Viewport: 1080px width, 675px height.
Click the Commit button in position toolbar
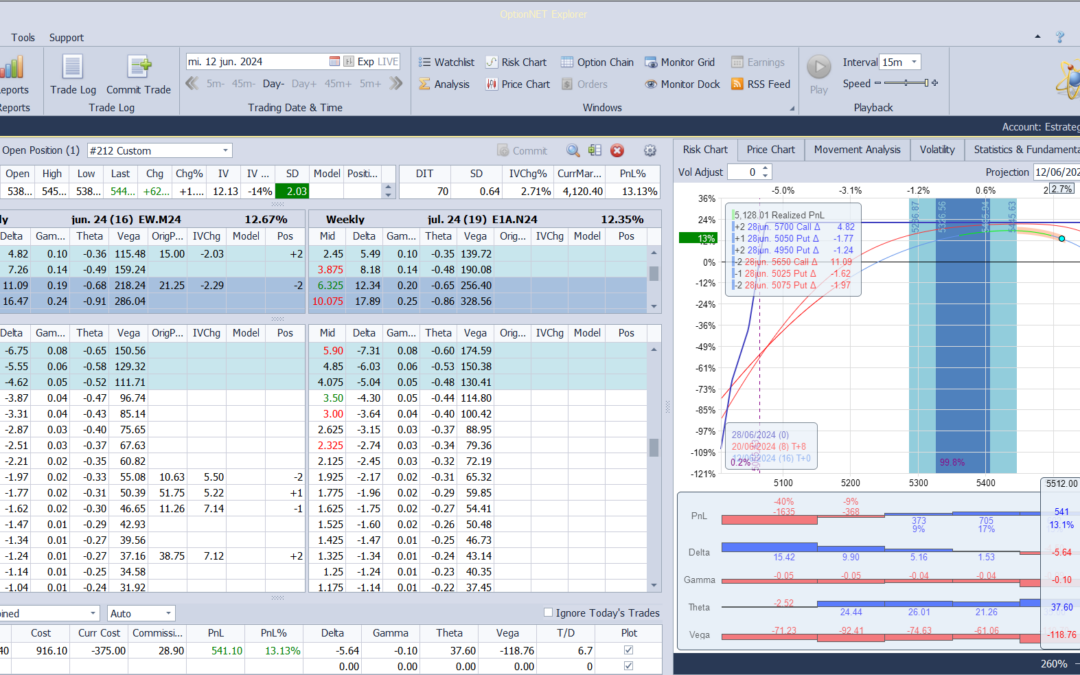coord(522,150)
